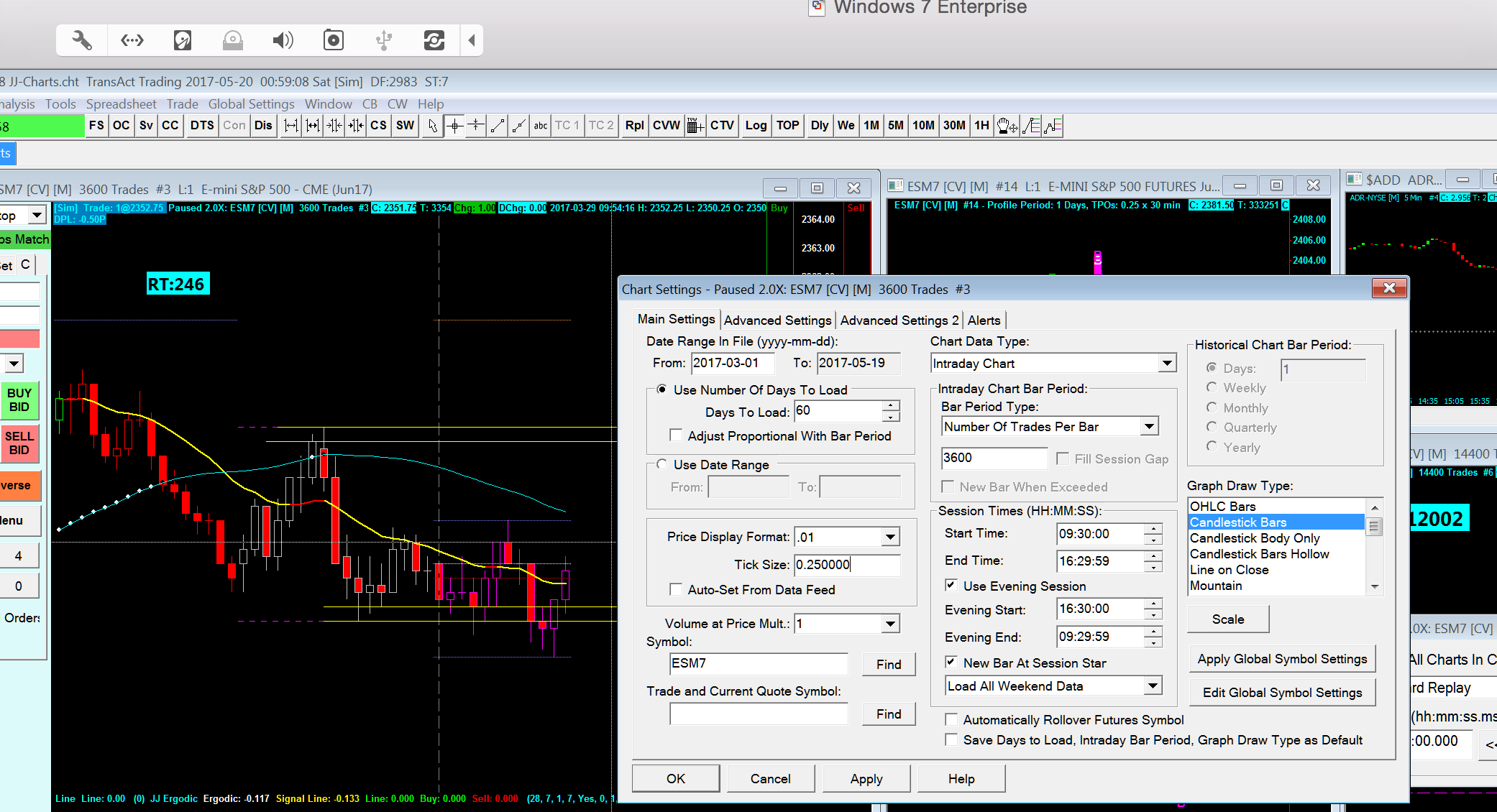Open Load All Weekend Data dropdown
This screenshot has height=812, width=1497.
click(x=1153, y=686)
